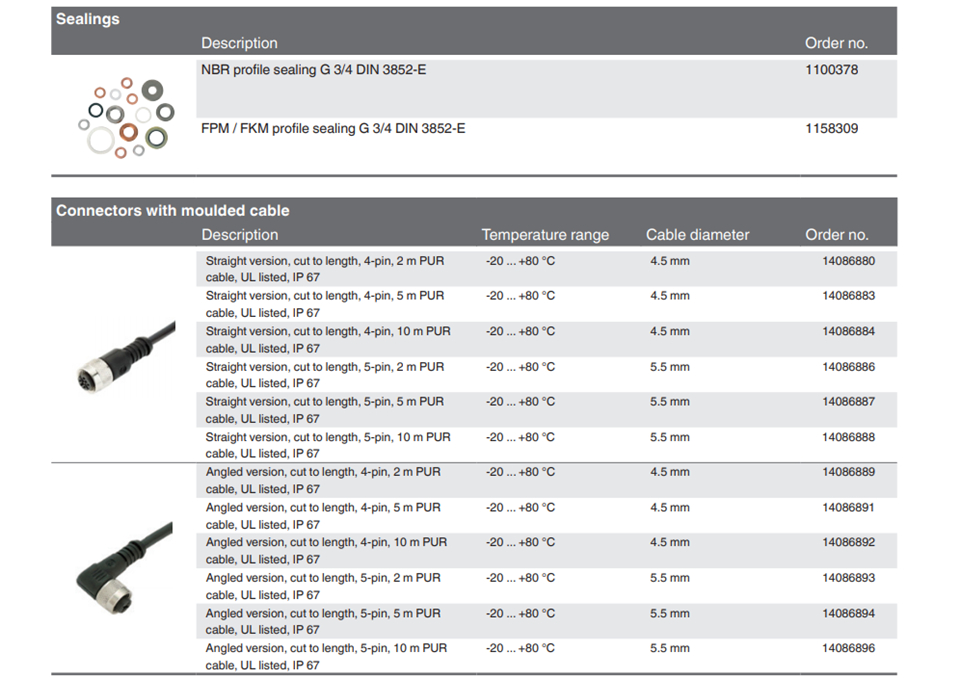Click temperature range in the 14086888 row
The width and height of the screenshot is (960, 678).
pyautogui.click(x=520, y=437)
